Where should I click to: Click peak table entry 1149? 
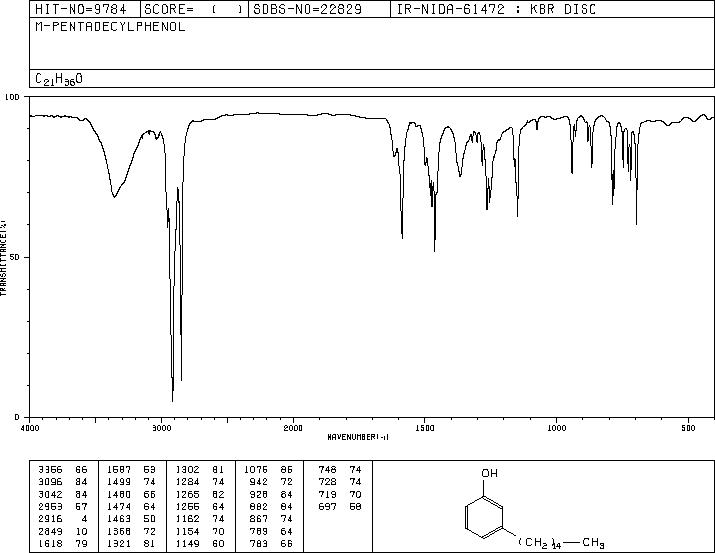[x=187, y=543]
